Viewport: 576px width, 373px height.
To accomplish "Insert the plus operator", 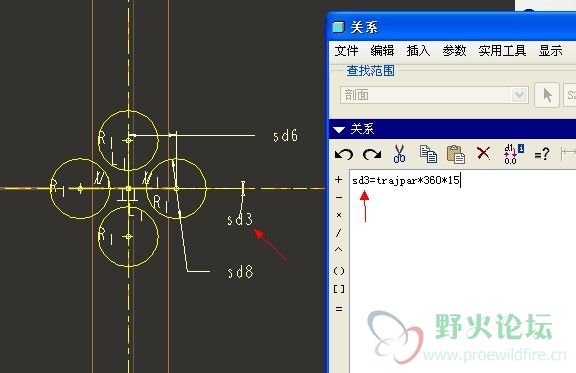I will 339,180.
